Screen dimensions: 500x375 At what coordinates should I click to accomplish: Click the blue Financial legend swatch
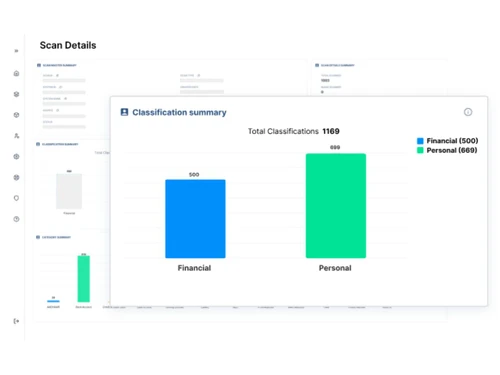(x=420, y=141)
